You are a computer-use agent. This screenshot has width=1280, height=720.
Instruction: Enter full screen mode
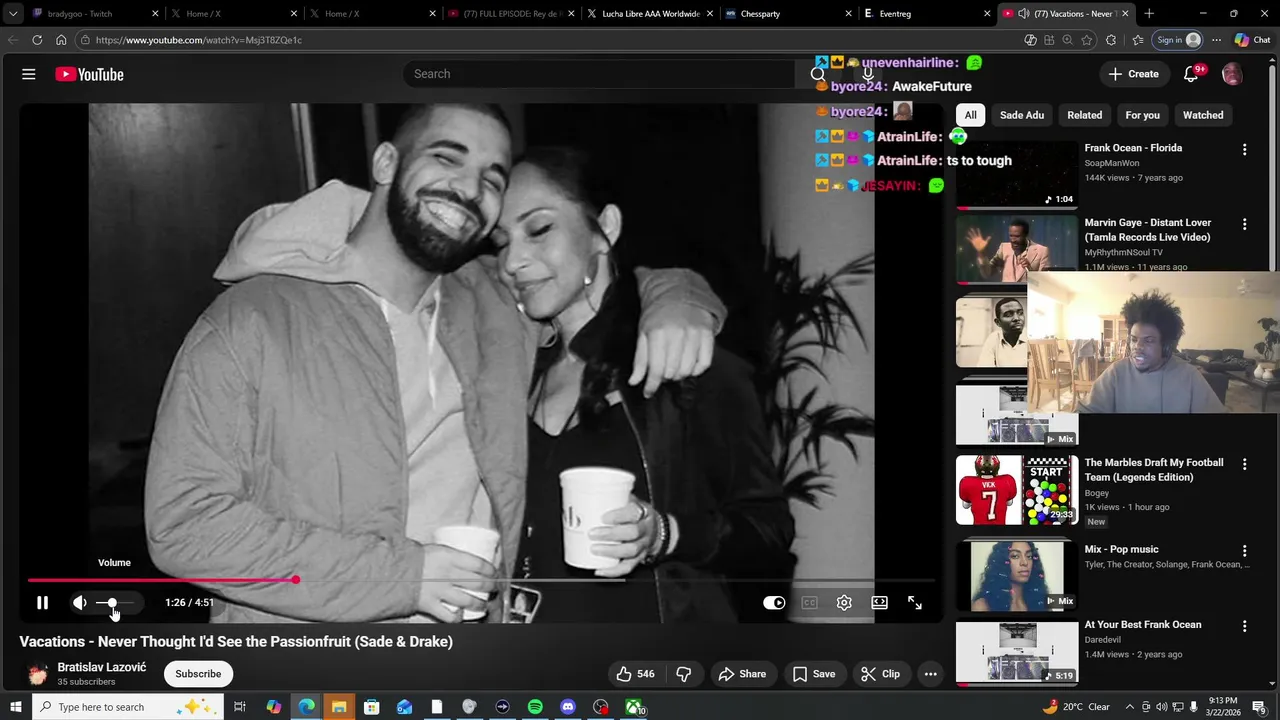pyautogui.click(x=914, y=602)
